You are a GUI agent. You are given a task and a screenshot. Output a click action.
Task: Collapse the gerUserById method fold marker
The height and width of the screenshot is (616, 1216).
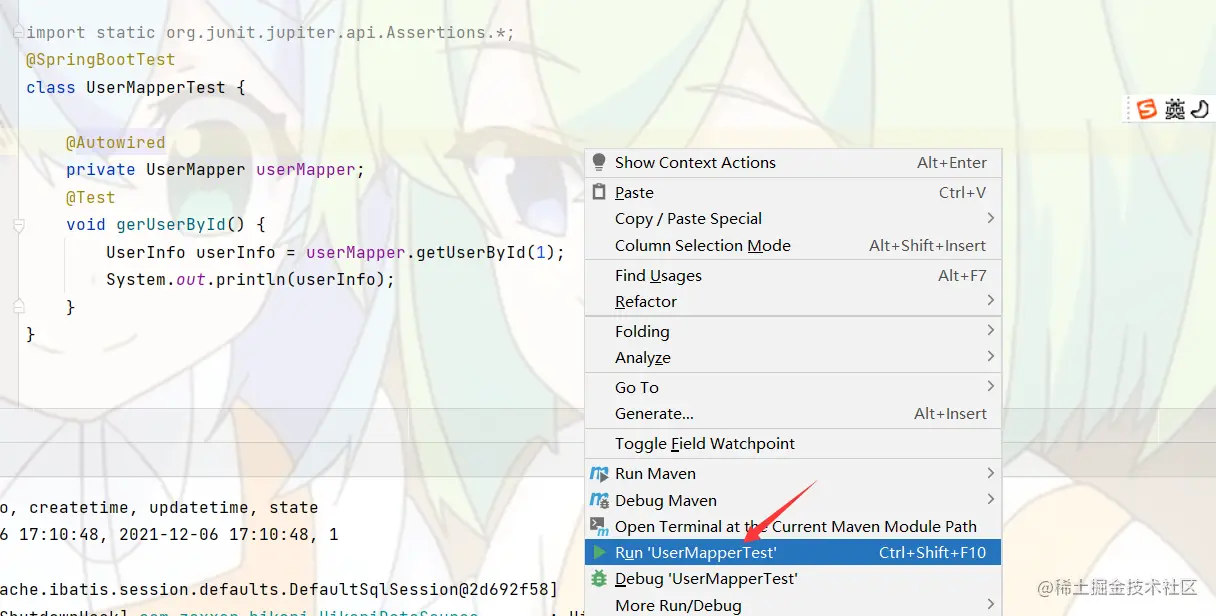coord(18,226)
